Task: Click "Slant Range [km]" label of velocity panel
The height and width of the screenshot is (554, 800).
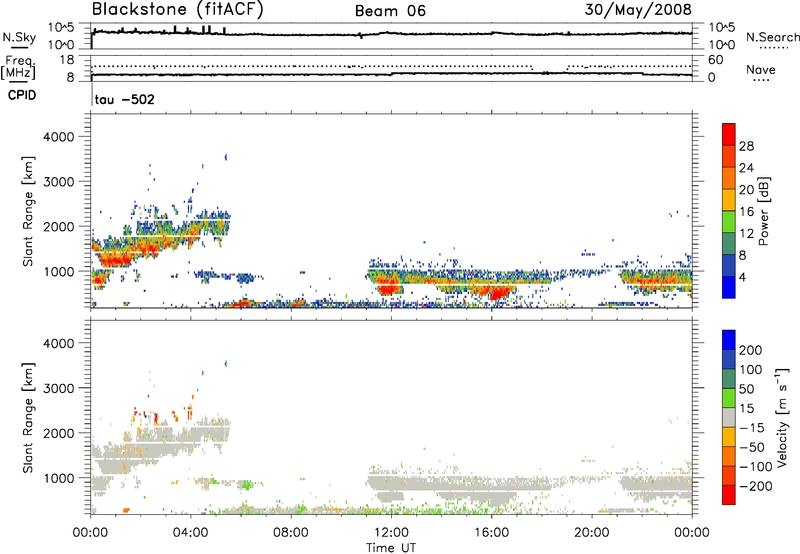Action: click(28, 417)
